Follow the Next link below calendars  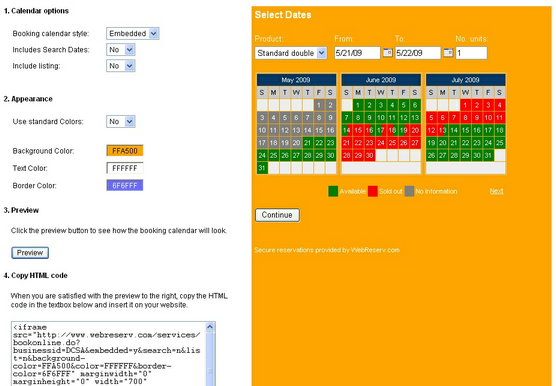[x=496, y=191]
